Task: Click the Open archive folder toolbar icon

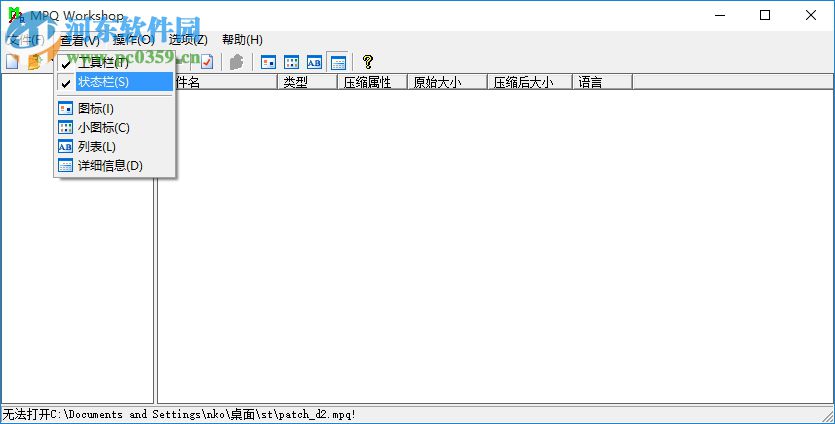Action: [35, 62]
